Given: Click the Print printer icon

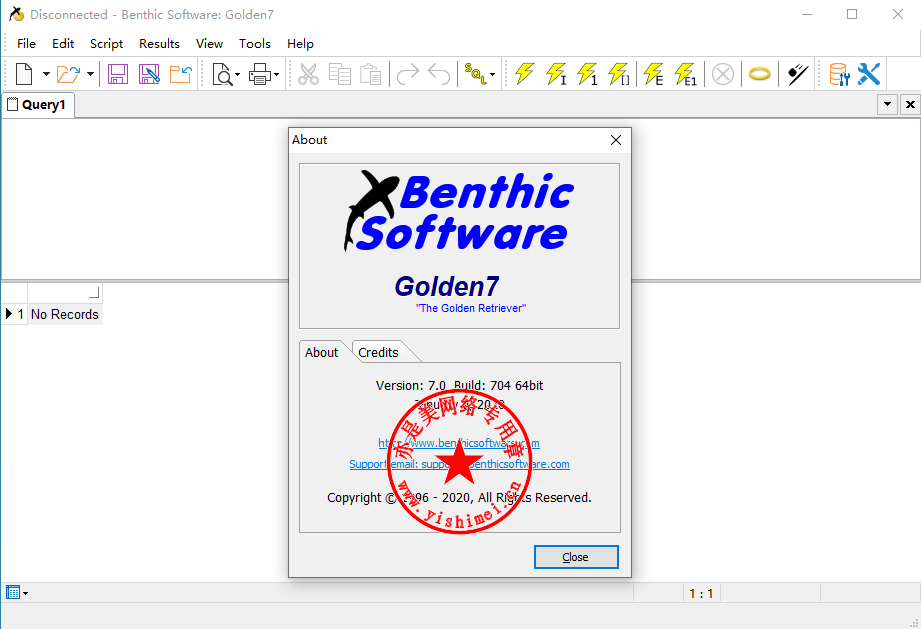Looking at the screenshot, I should coord(260,74).
